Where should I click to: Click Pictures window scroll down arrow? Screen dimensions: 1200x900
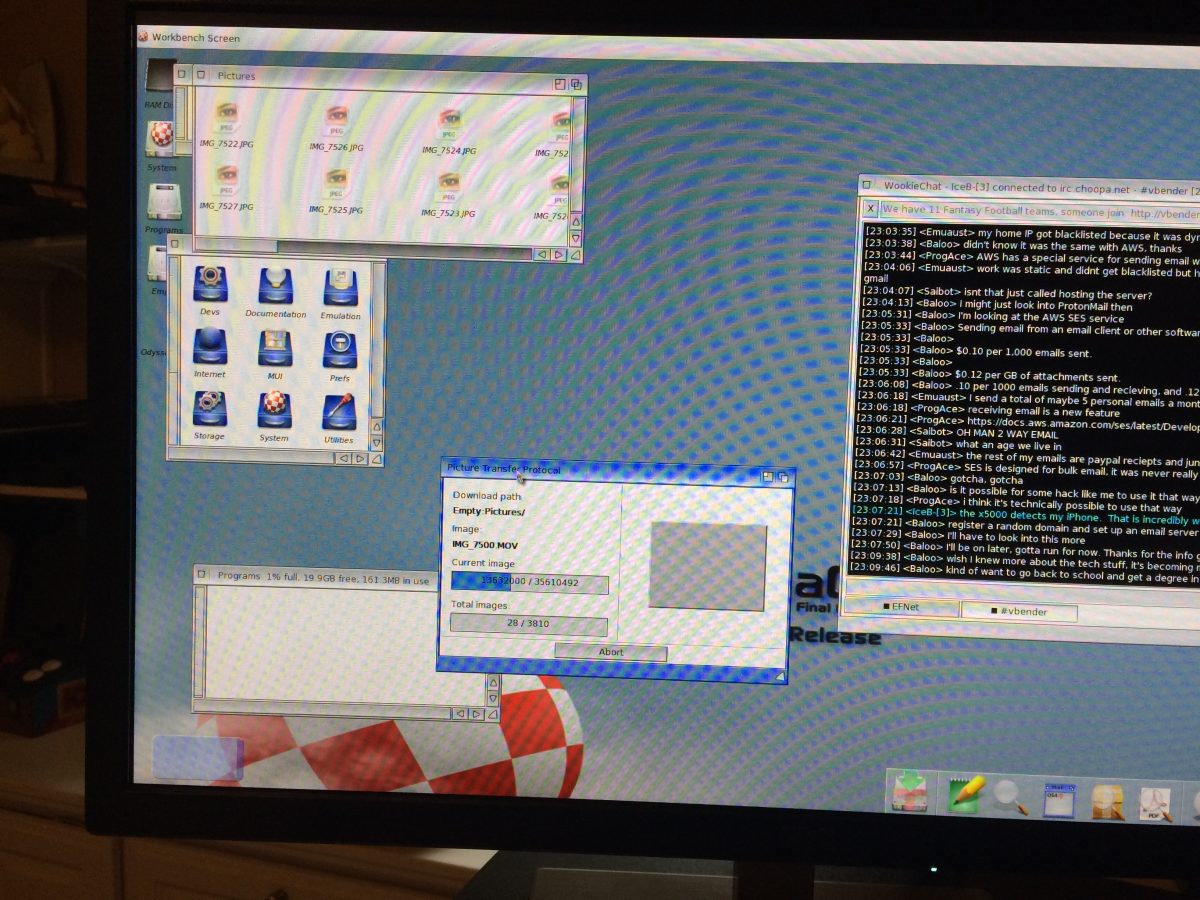pyautogui.click(x=575, y=239)
